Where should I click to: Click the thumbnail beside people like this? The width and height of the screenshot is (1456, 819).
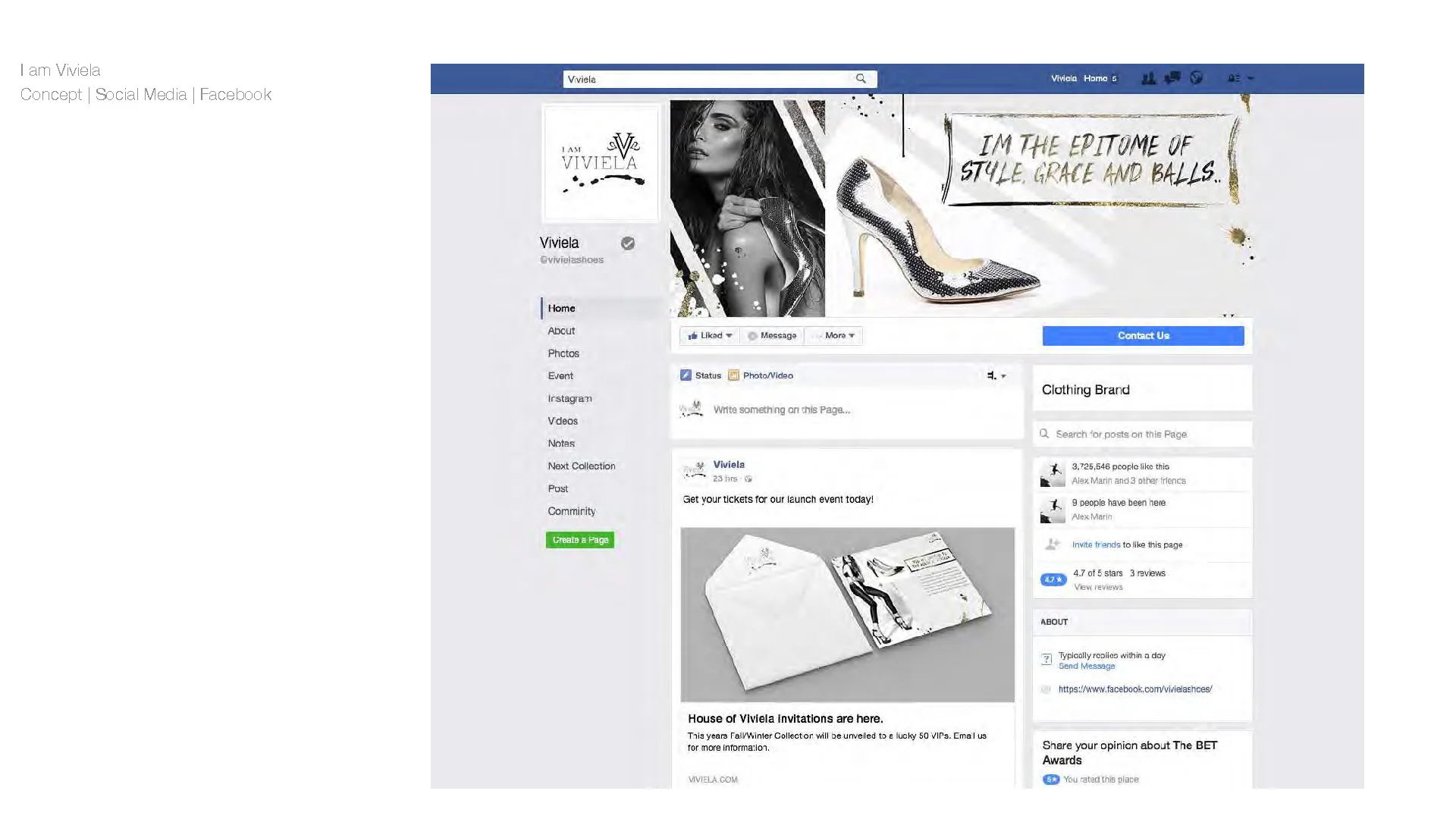[1053, 474]
